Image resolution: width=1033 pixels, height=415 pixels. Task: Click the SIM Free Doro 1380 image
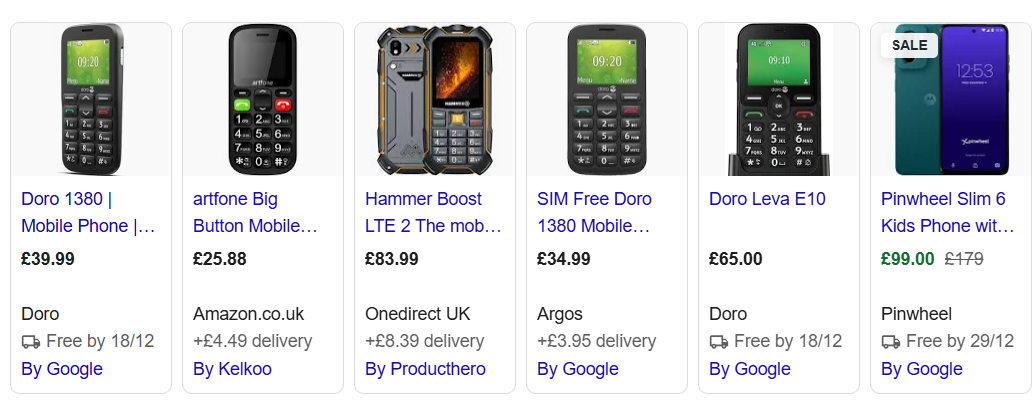tap(606, 100)
